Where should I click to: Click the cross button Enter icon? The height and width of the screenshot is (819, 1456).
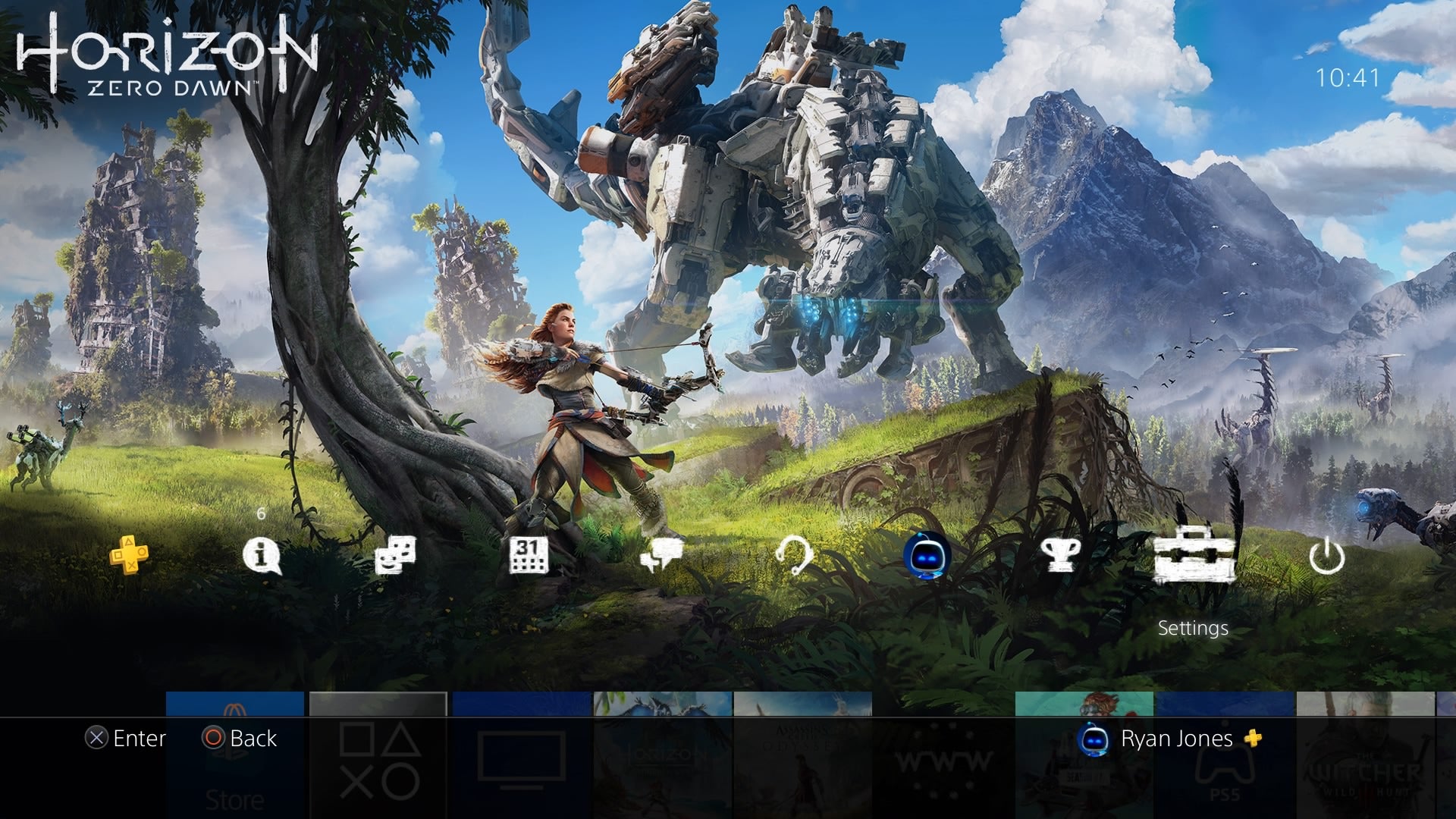(x=96, y=738)
